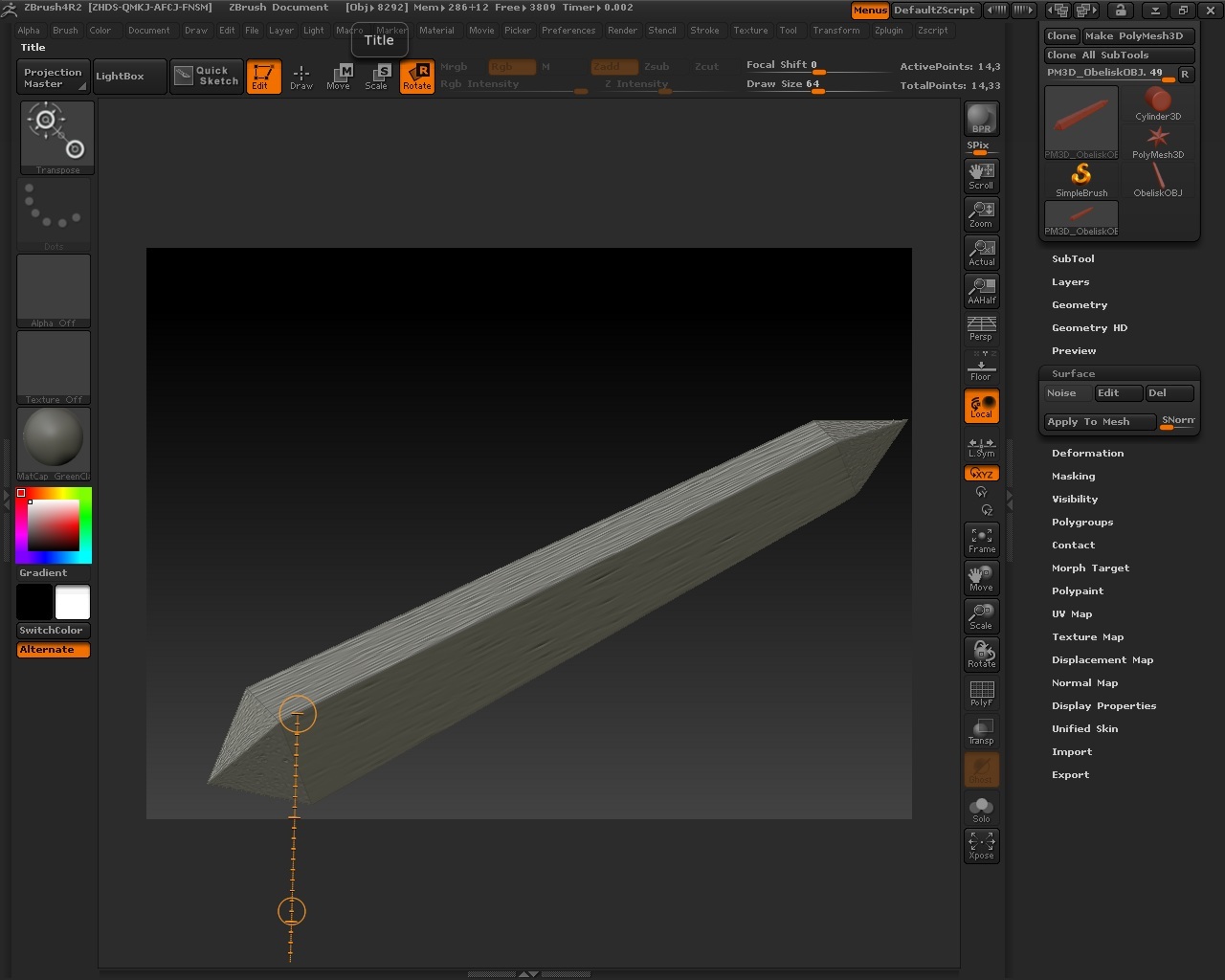
Task: Expand the SubTool palette section
Action: click(1073, 259)
